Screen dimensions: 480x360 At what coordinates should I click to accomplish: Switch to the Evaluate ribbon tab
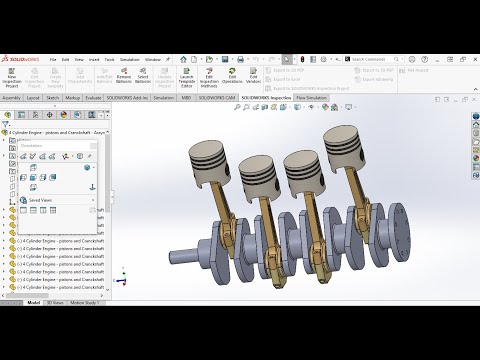(93, 98)
